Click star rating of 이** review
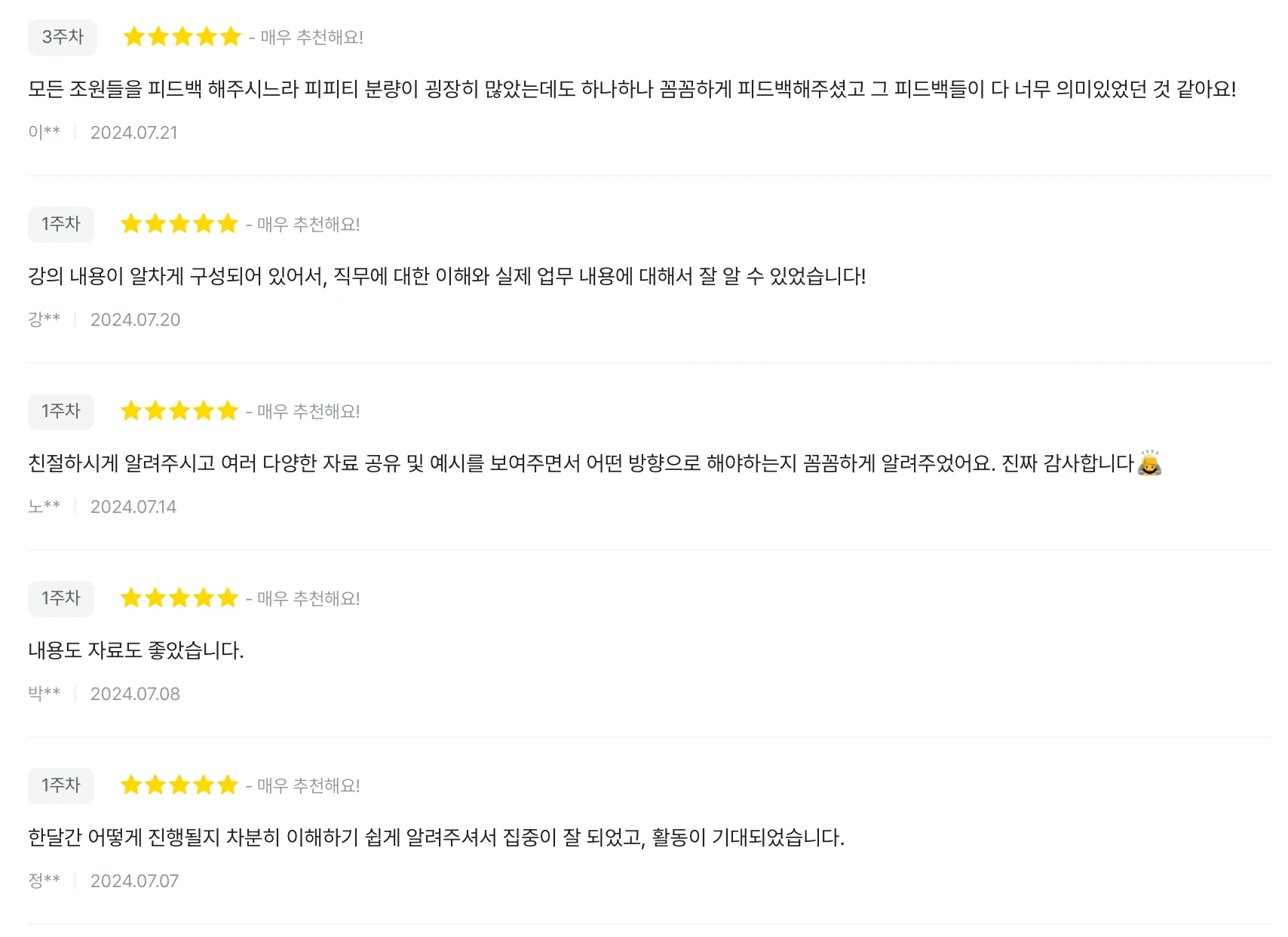1288x937 pixels. 182,37
